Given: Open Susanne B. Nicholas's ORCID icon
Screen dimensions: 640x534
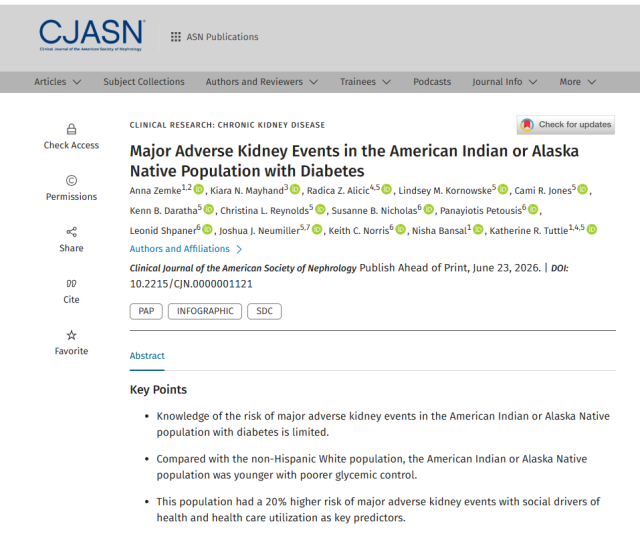Looking at the screenshot, I should point(429,209).
